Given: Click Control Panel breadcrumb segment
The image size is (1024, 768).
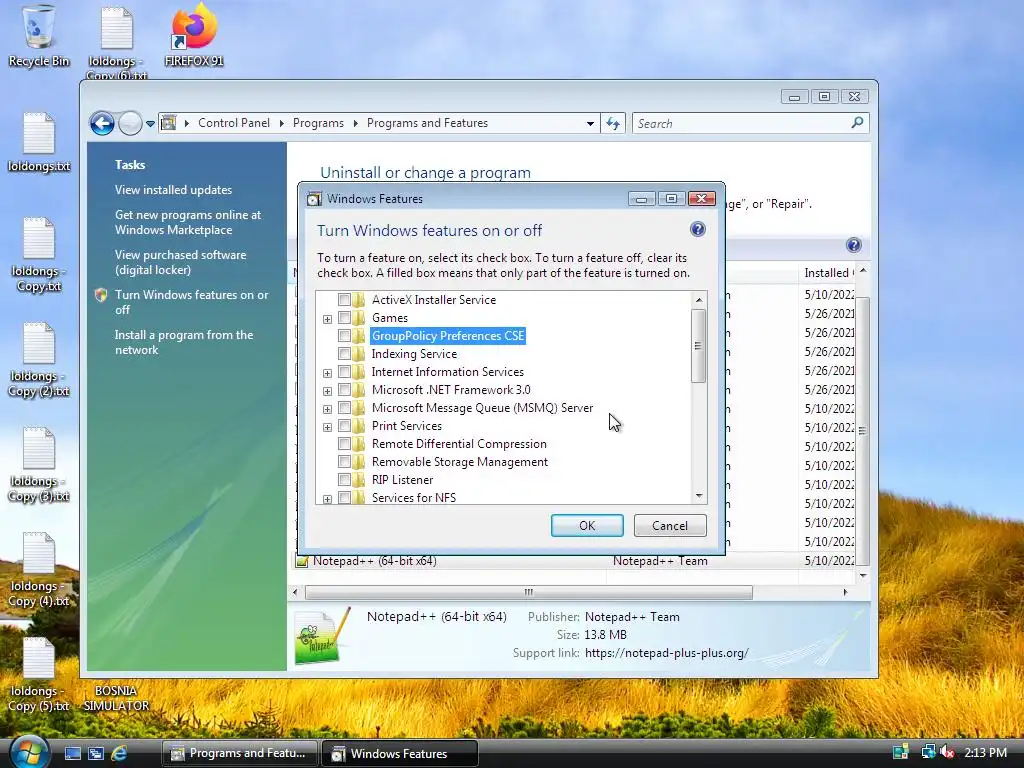Looking at the screenshot, I should pos(234,123).
